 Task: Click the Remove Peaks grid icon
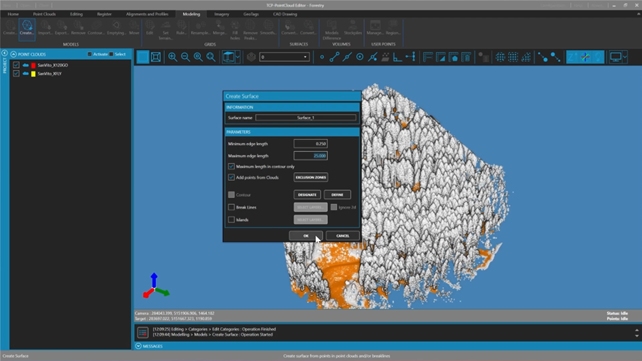pos(250,30)
